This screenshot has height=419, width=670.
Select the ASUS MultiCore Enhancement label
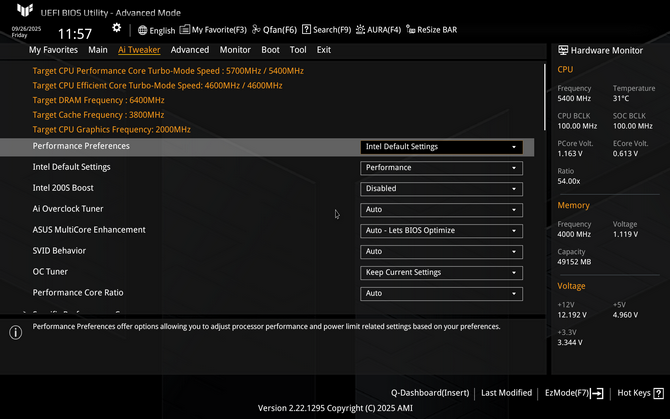point(89,230)
